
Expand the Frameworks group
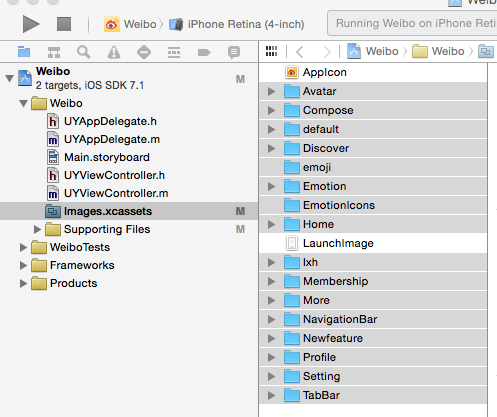23,265
